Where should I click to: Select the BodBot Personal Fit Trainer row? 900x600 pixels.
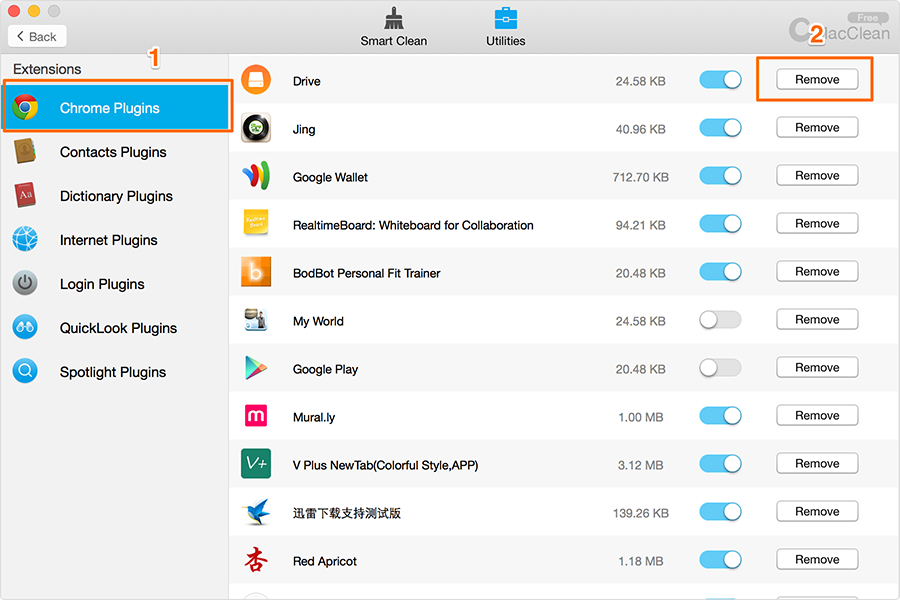(x=366, y=273)
